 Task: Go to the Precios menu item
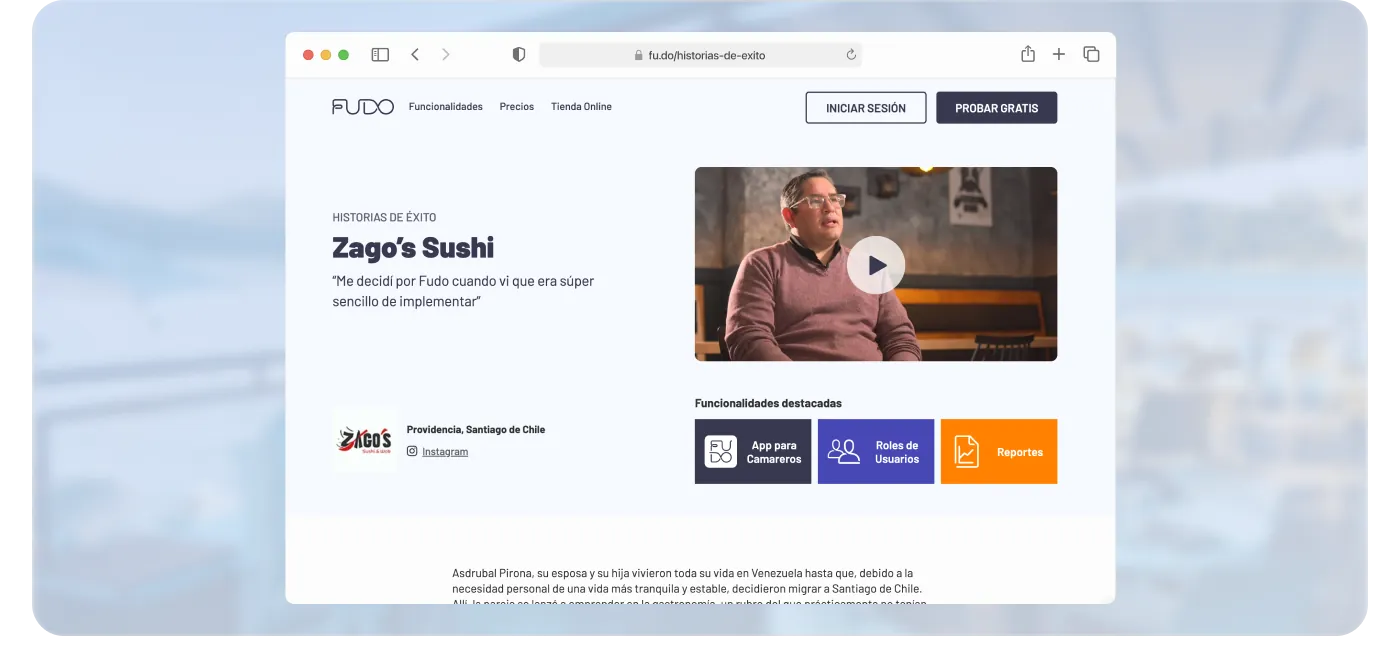click(x=517, y=107)
